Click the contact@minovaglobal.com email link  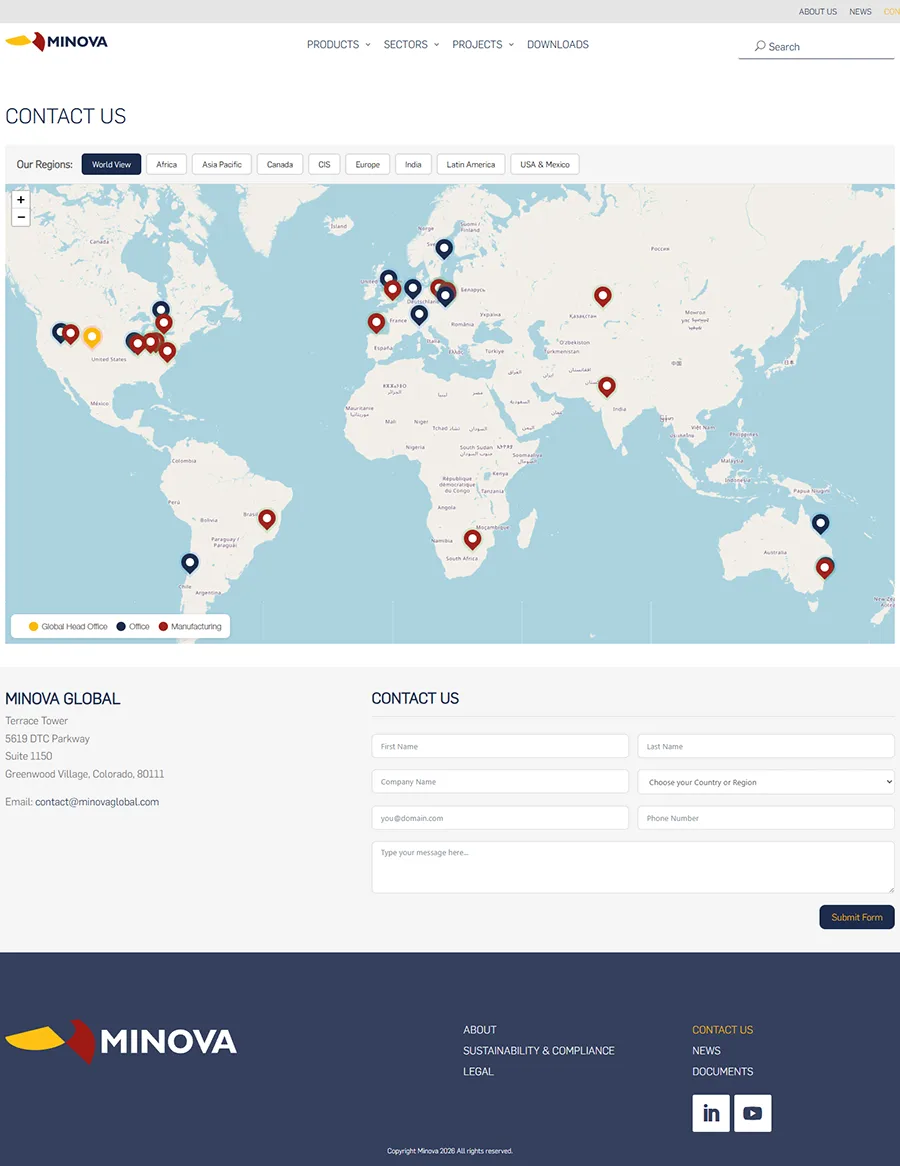tap(97, 802)
